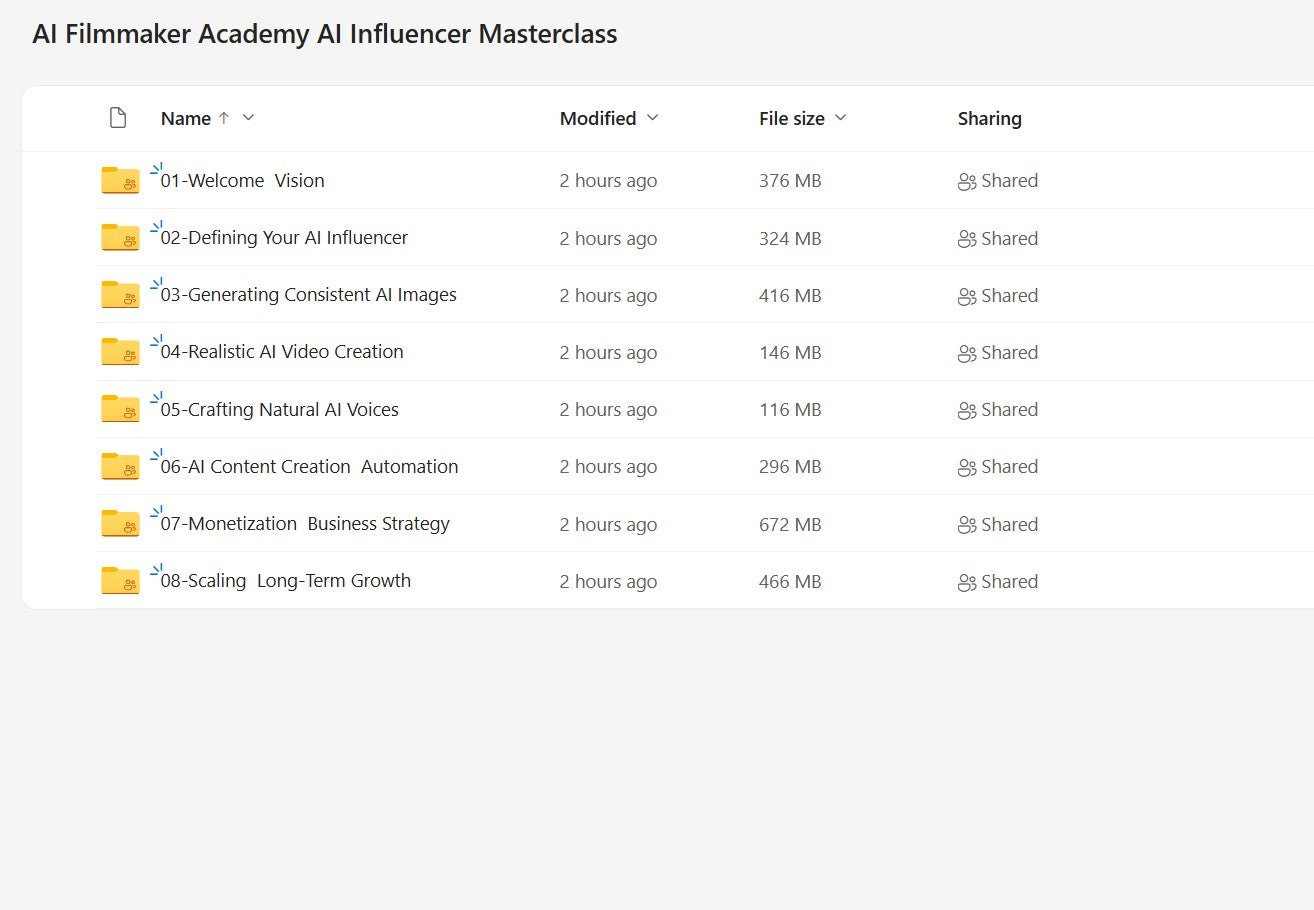
Task: Click the 02-Defining Your AI Influencer folder icon
Action: tap(120, 238)
